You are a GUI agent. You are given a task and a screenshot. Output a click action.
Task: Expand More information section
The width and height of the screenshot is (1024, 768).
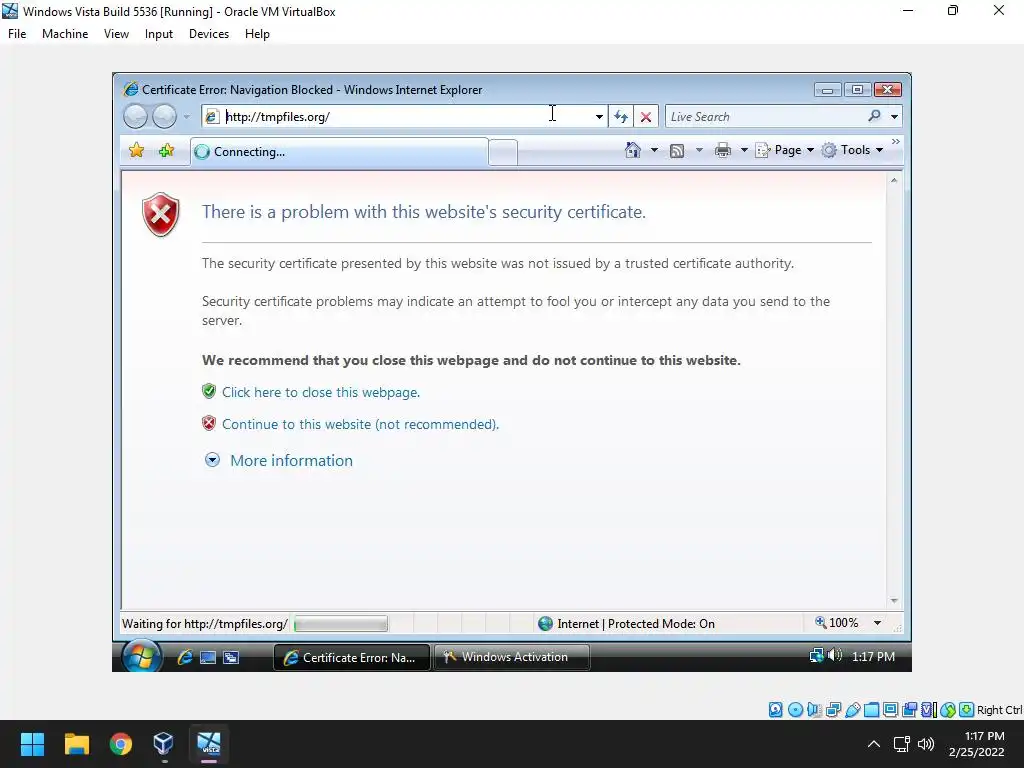click(291, 460)
